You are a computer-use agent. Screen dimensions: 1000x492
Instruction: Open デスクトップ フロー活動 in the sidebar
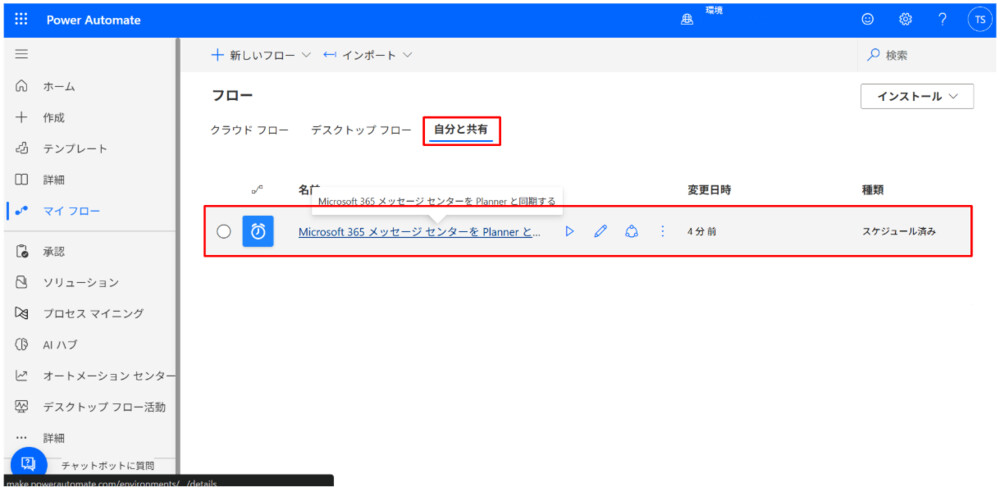[104, 407]
